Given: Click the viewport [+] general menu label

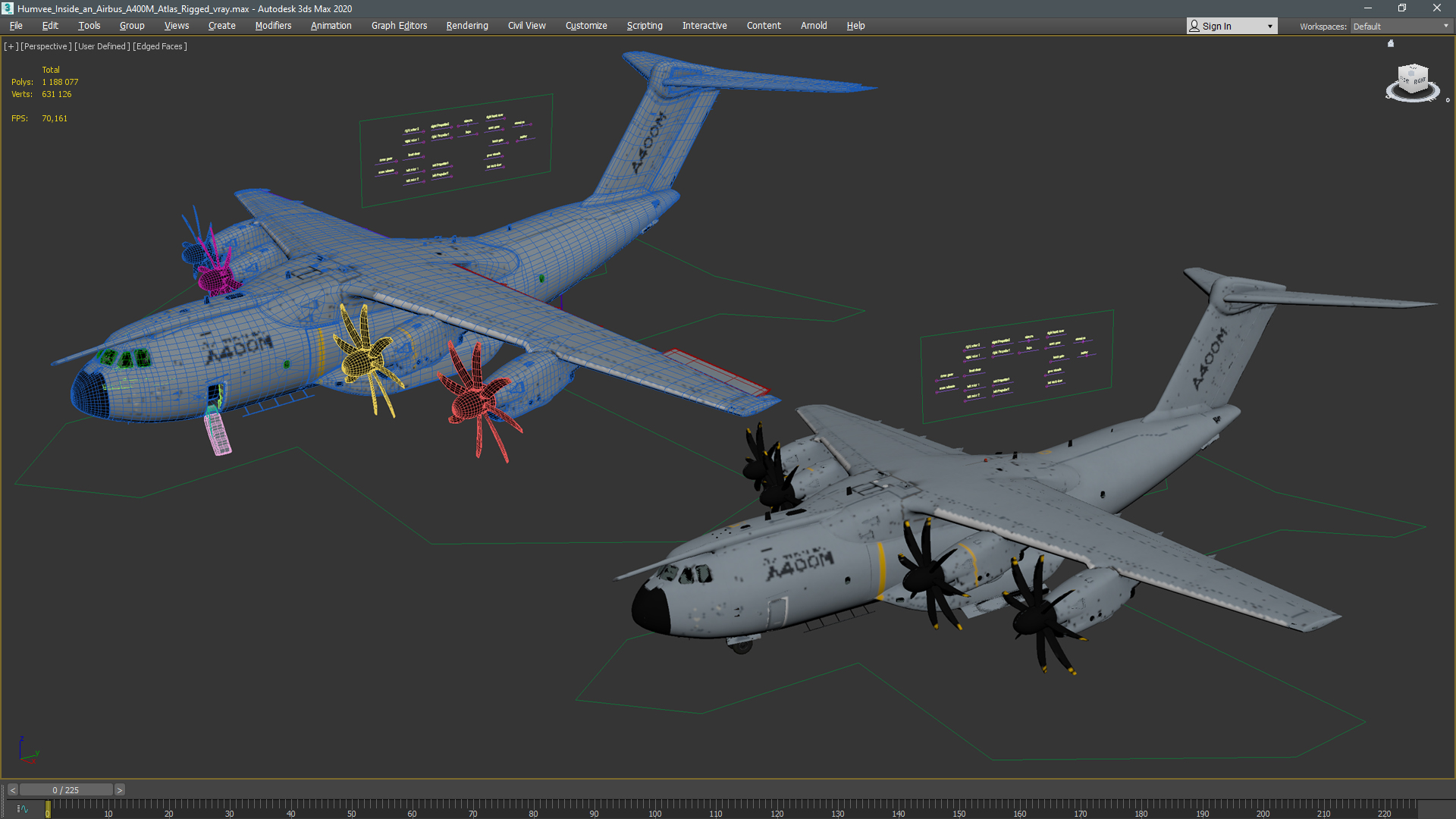Looking at the screenshot, I should (11, 46).
